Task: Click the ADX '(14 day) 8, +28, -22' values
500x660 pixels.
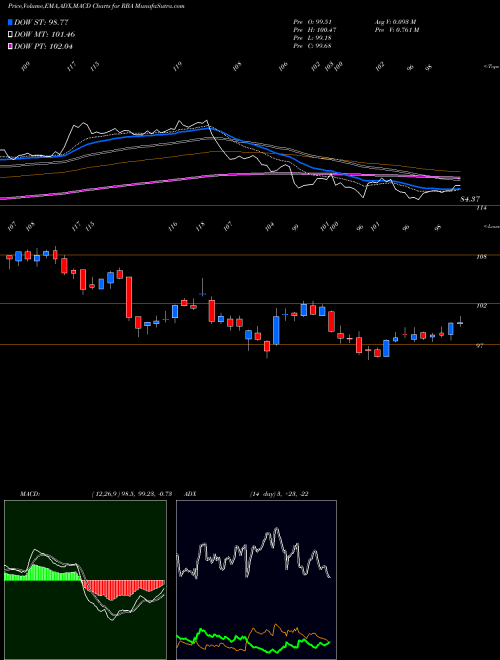Action: click(279, 494)
